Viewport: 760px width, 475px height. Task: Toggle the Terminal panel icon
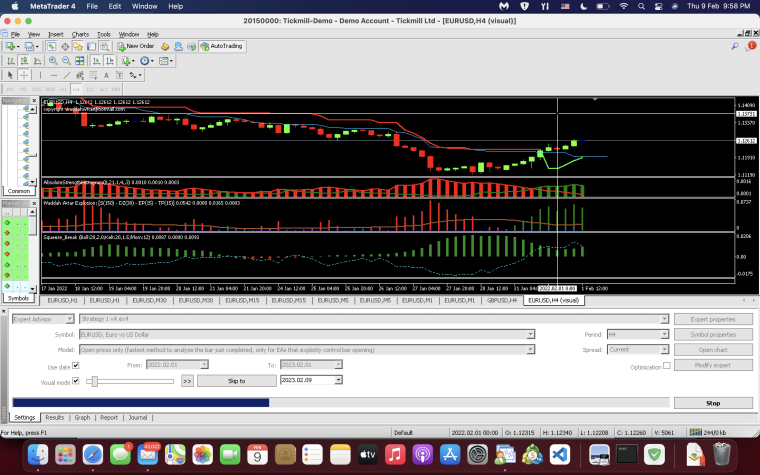tap(91, 47)
